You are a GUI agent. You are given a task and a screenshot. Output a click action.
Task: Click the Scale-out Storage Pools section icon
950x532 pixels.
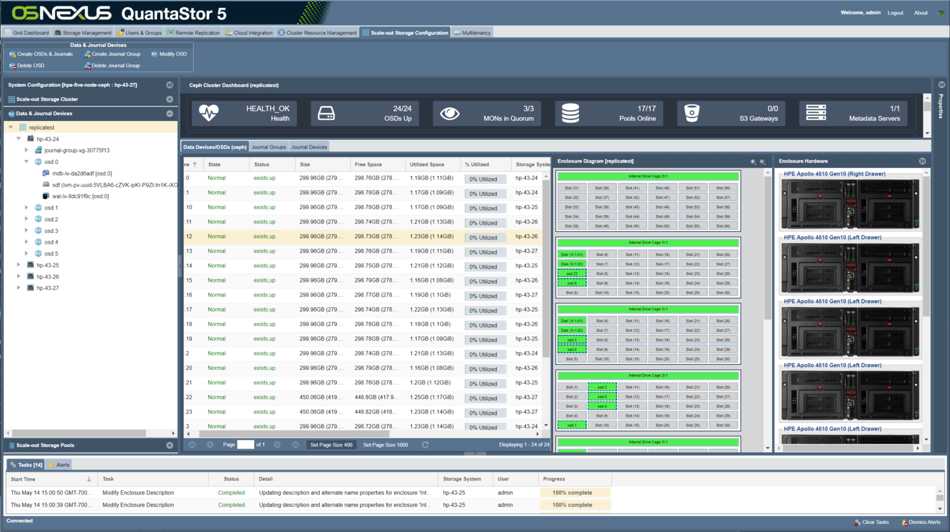pyautogui.click(x=12, y=445)
